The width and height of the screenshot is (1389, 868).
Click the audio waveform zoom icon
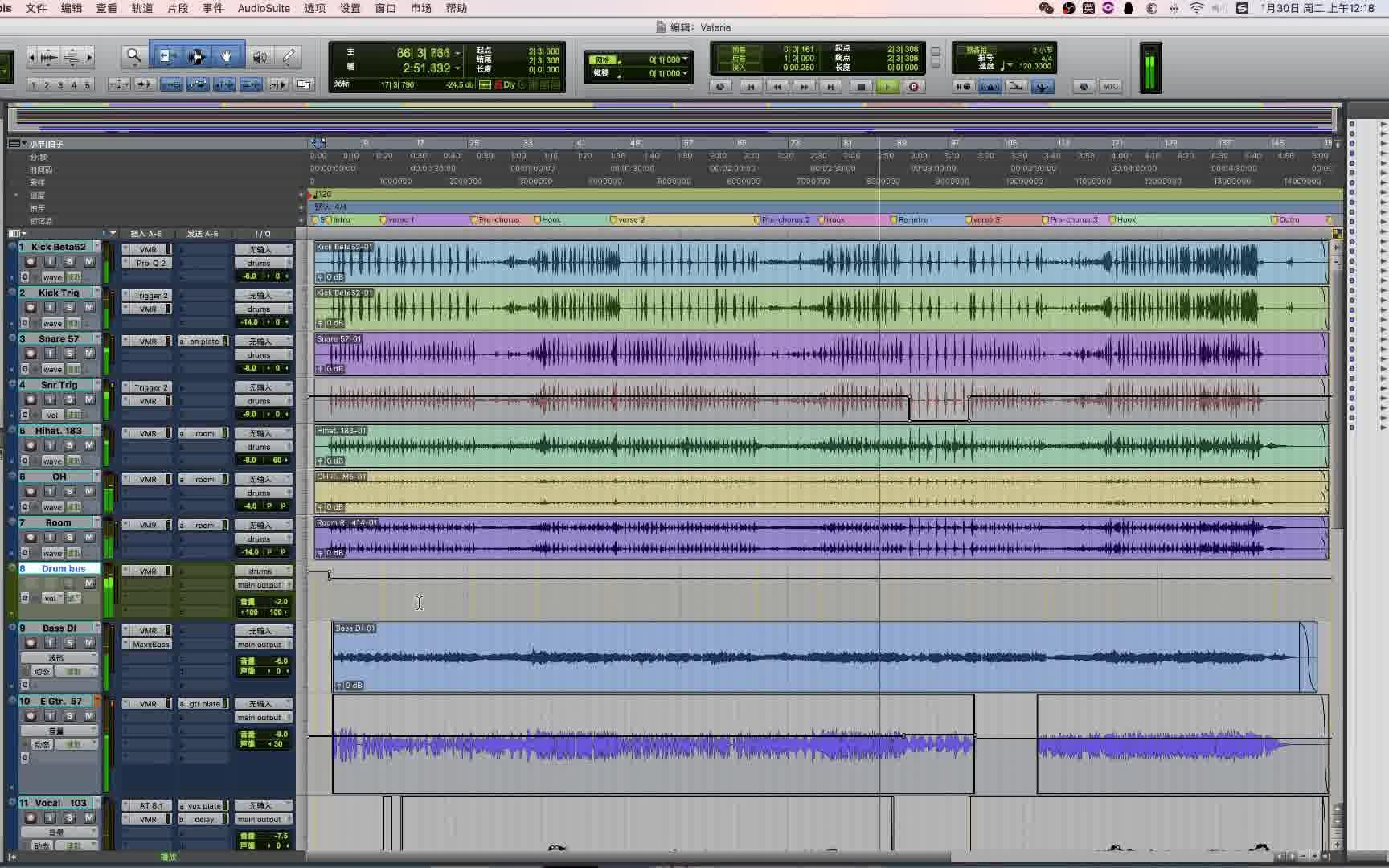click(x=49, y=57)
